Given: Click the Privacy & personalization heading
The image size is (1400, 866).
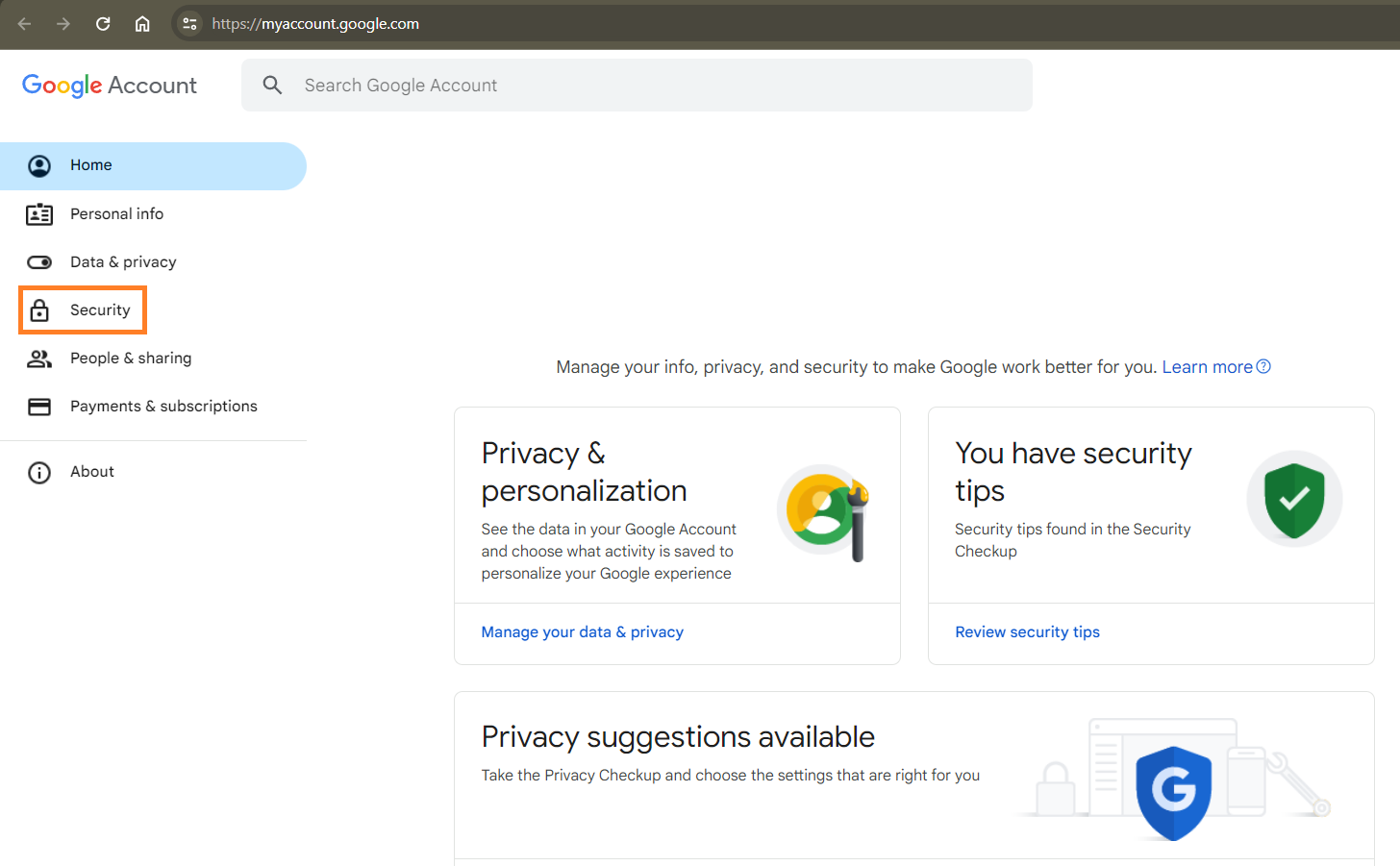Looking at the screenshot, I should [x=584, y=472].
